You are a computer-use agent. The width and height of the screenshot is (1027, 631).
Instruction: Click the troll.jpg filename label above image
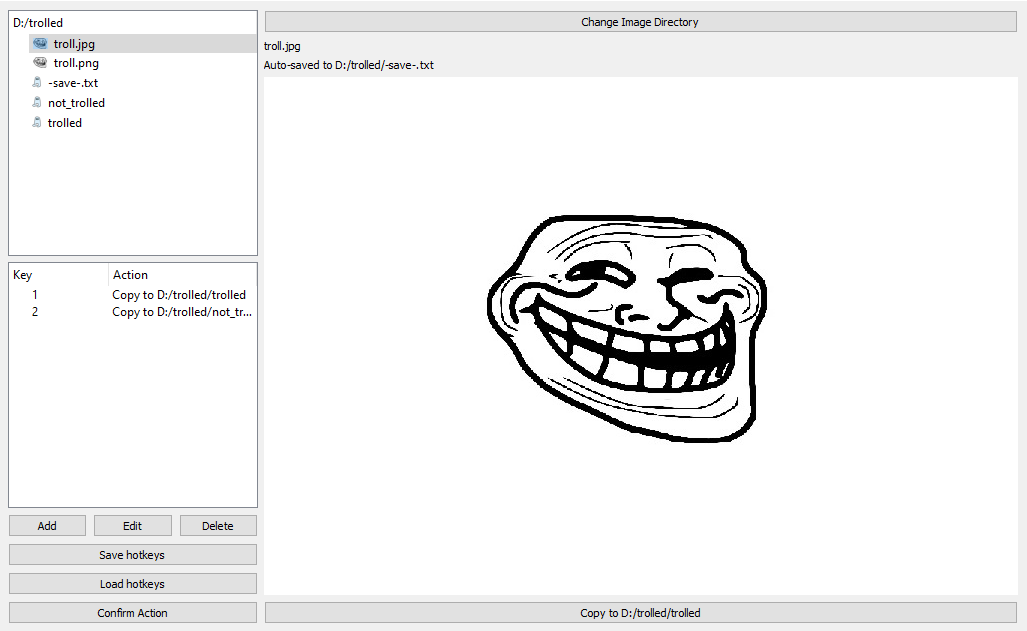282,46
